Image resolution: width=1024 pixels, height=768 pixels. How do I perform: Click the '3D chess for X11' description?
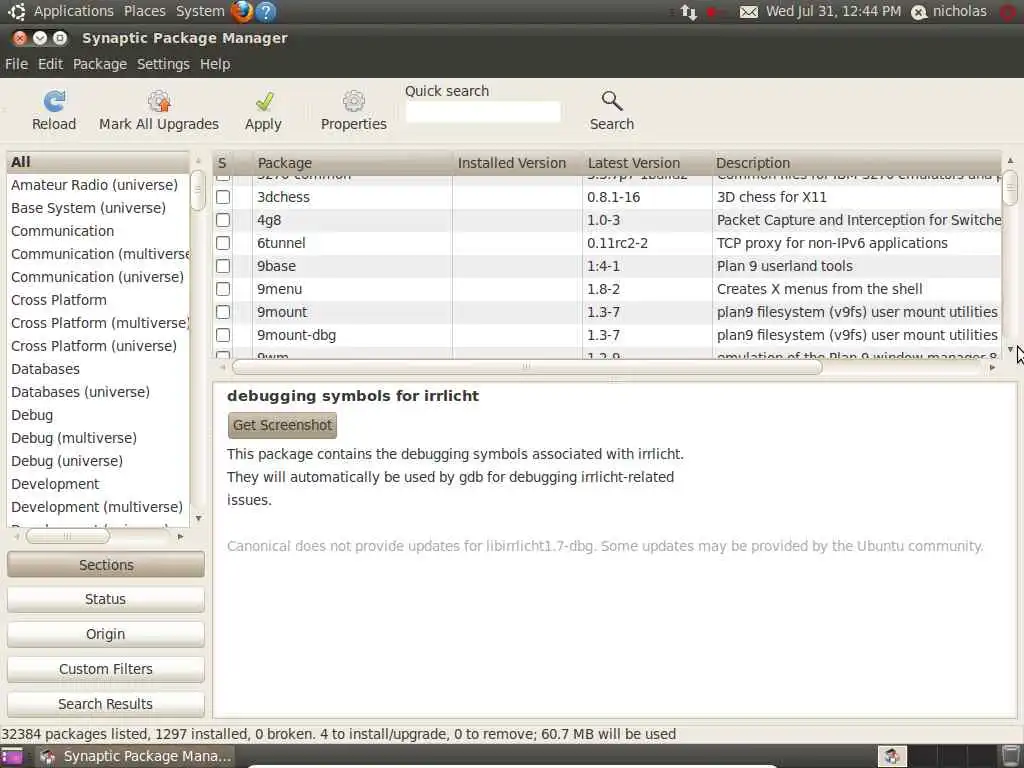[772, 197]
